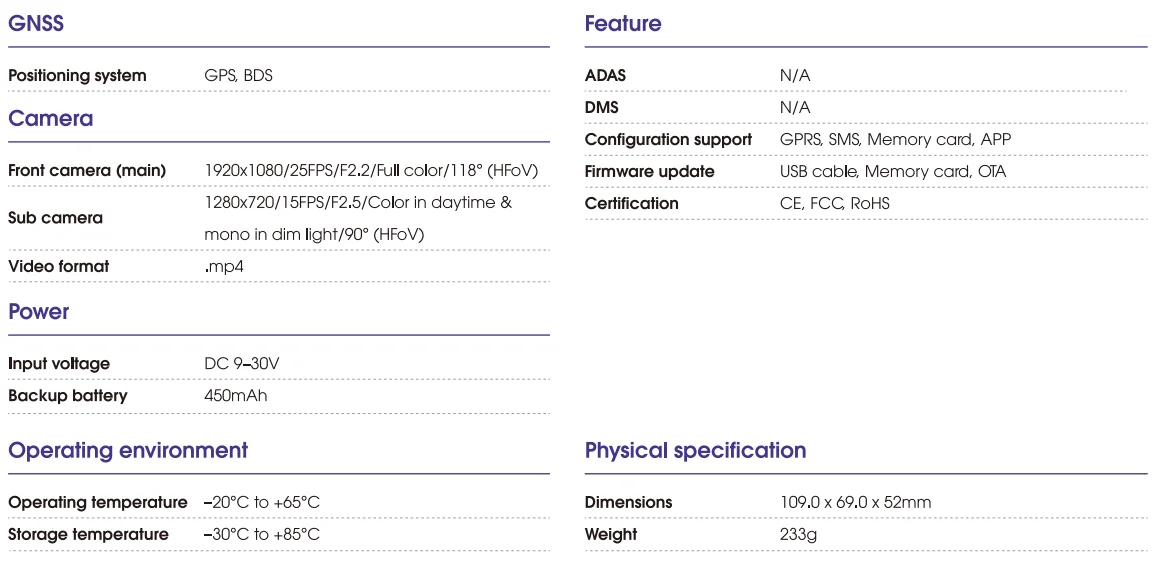Click the 109.0 x 69.0 x 52mm dimensions value
Screen dimensions: 1153x569
coord(855,502)
